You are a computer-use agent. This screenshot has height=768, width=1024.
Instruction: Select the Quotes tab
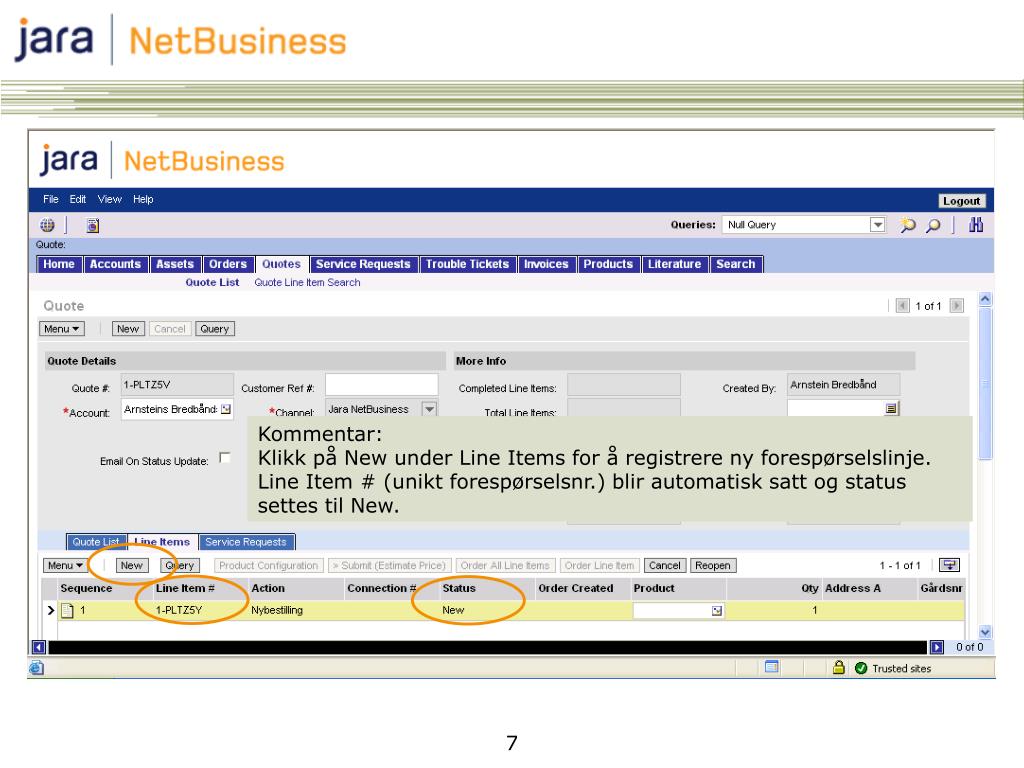click(x=281, y=264)
